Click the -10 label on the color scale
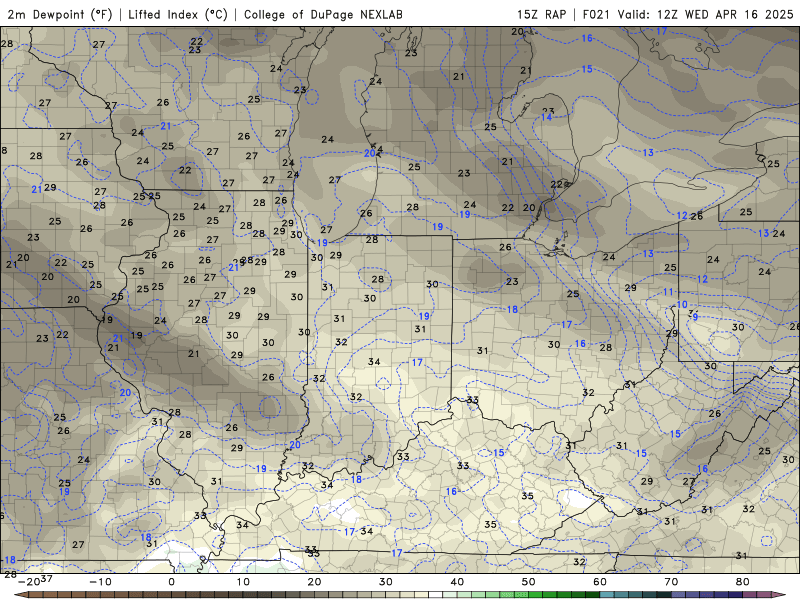Viewport: 800px width, 600px height. click(100, 582)
